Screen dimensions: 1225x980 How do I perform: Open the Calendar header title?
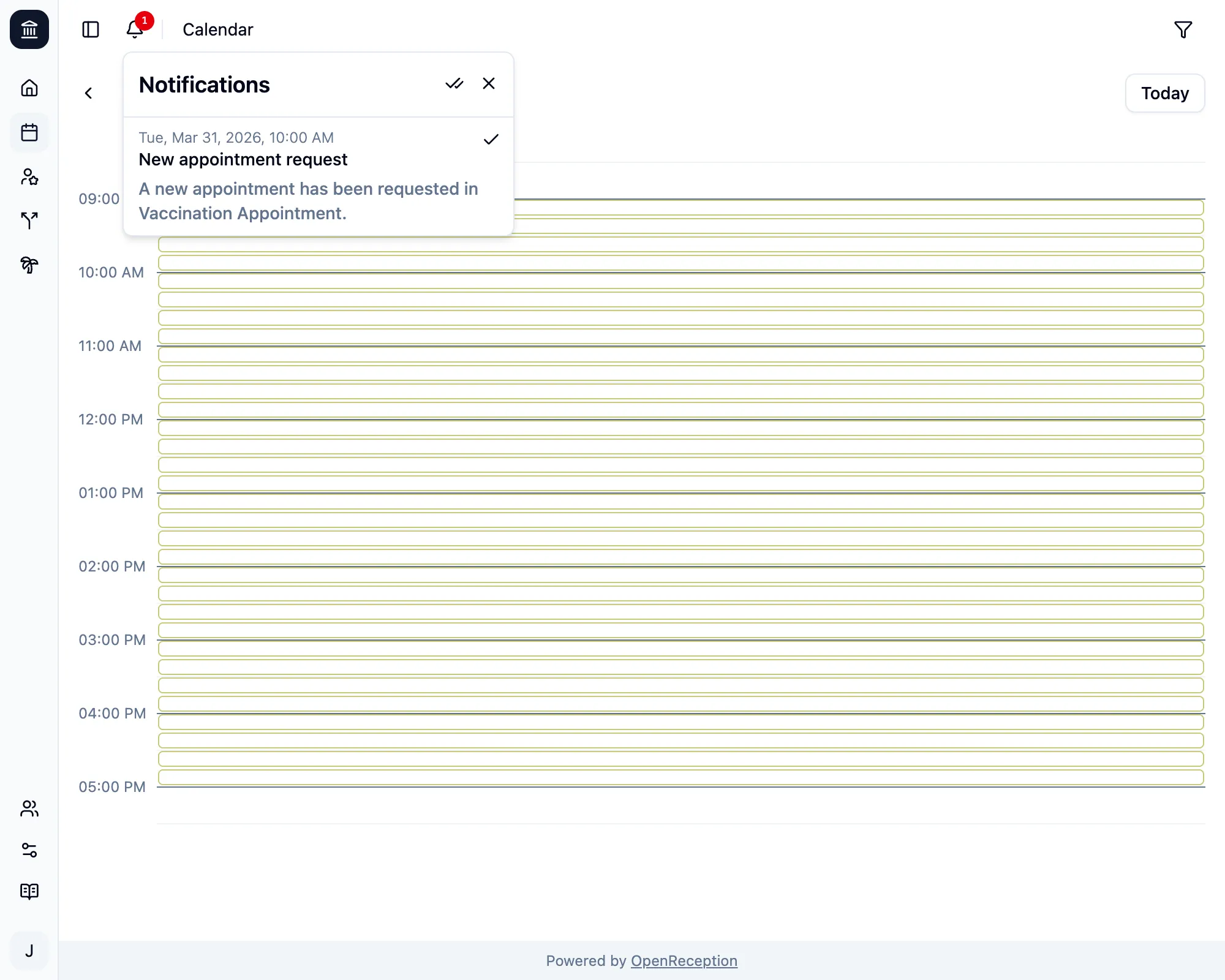point(217,29)
